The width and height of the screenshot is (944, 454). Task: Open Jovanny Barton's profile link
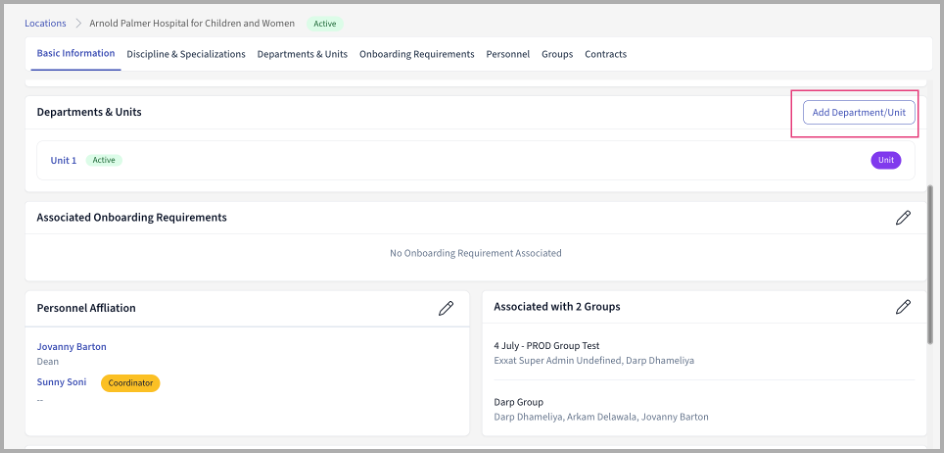click(x=71, y=347)
